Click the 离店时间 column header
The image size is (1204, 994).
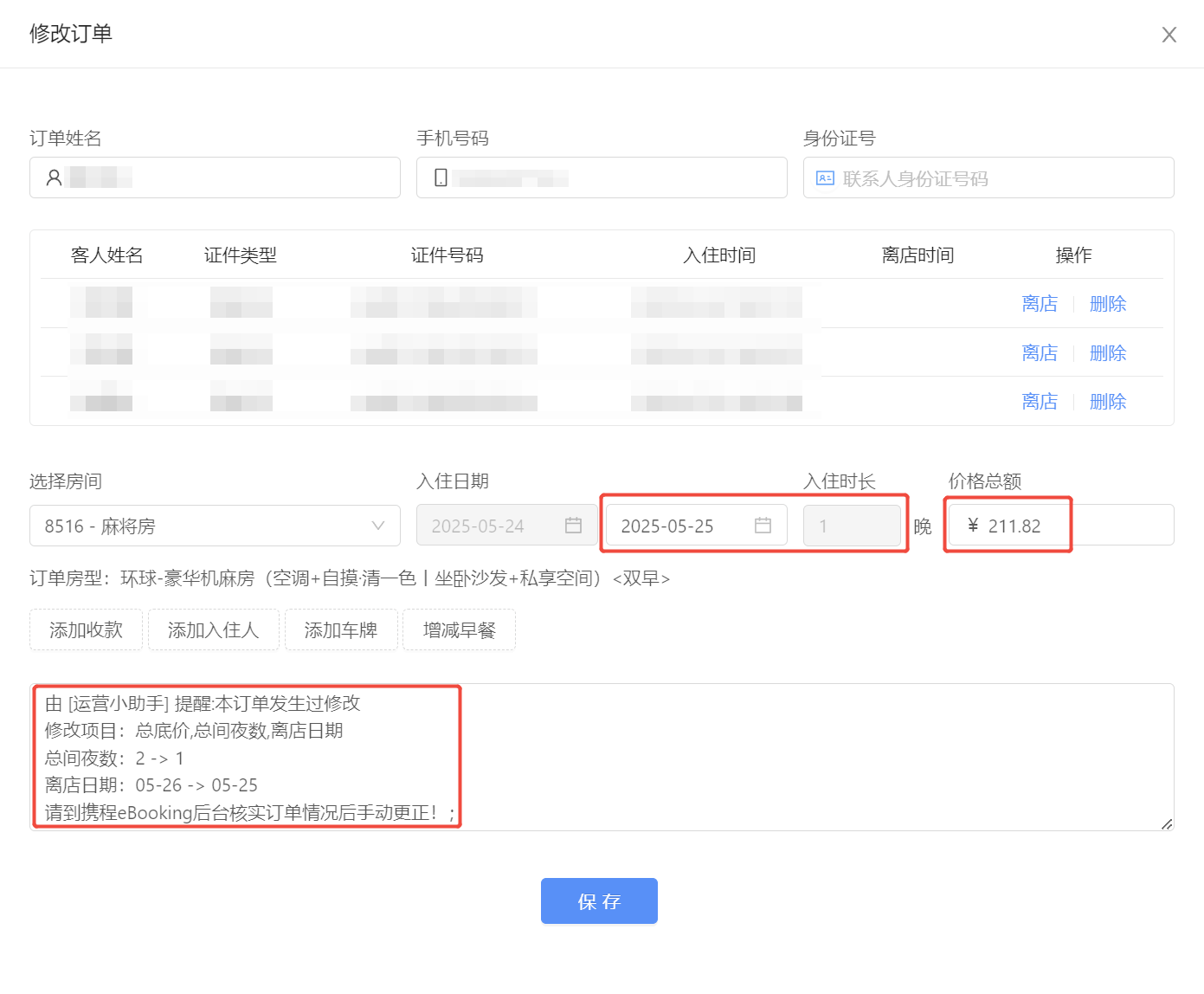tap(917, 255)
